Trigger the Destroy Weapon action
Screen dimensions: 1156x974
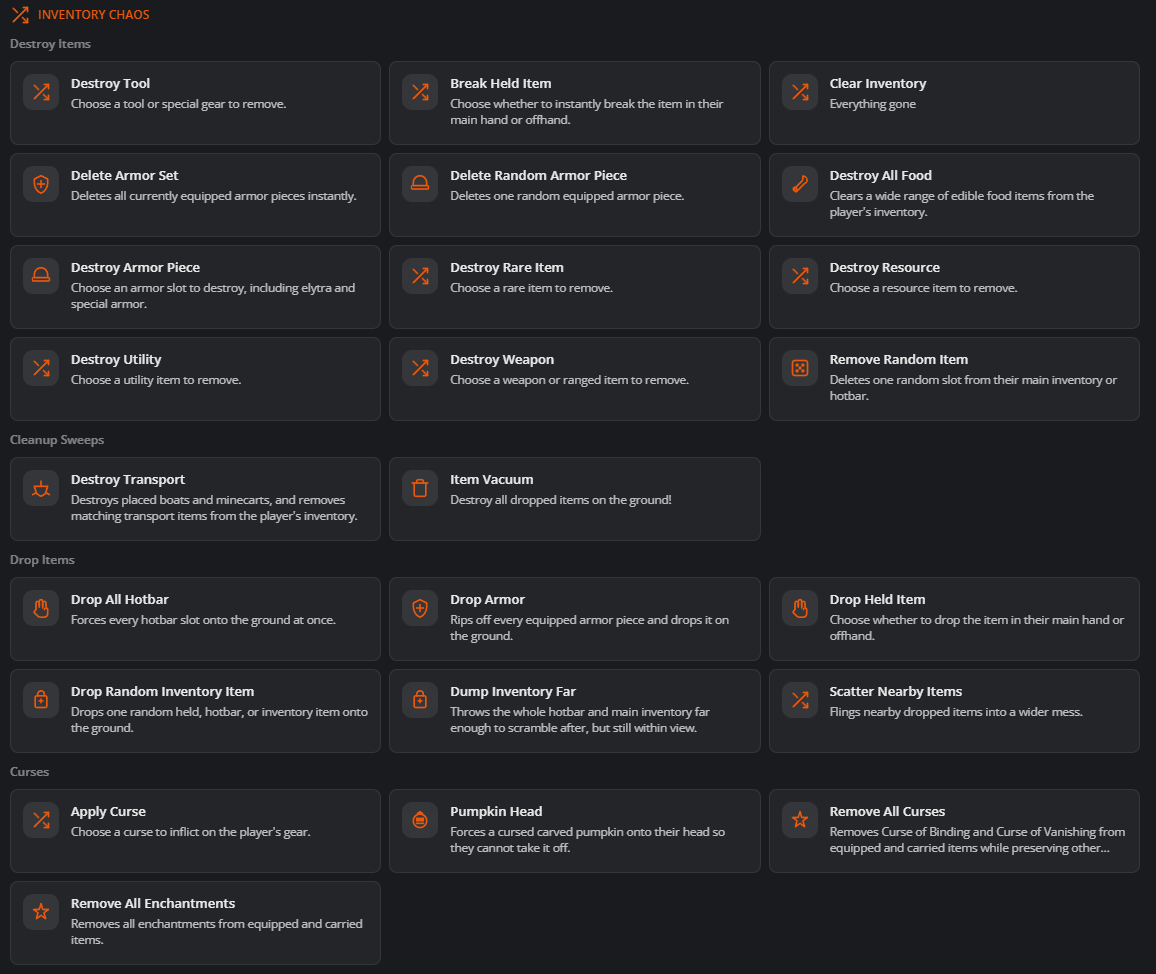(575, 379)
